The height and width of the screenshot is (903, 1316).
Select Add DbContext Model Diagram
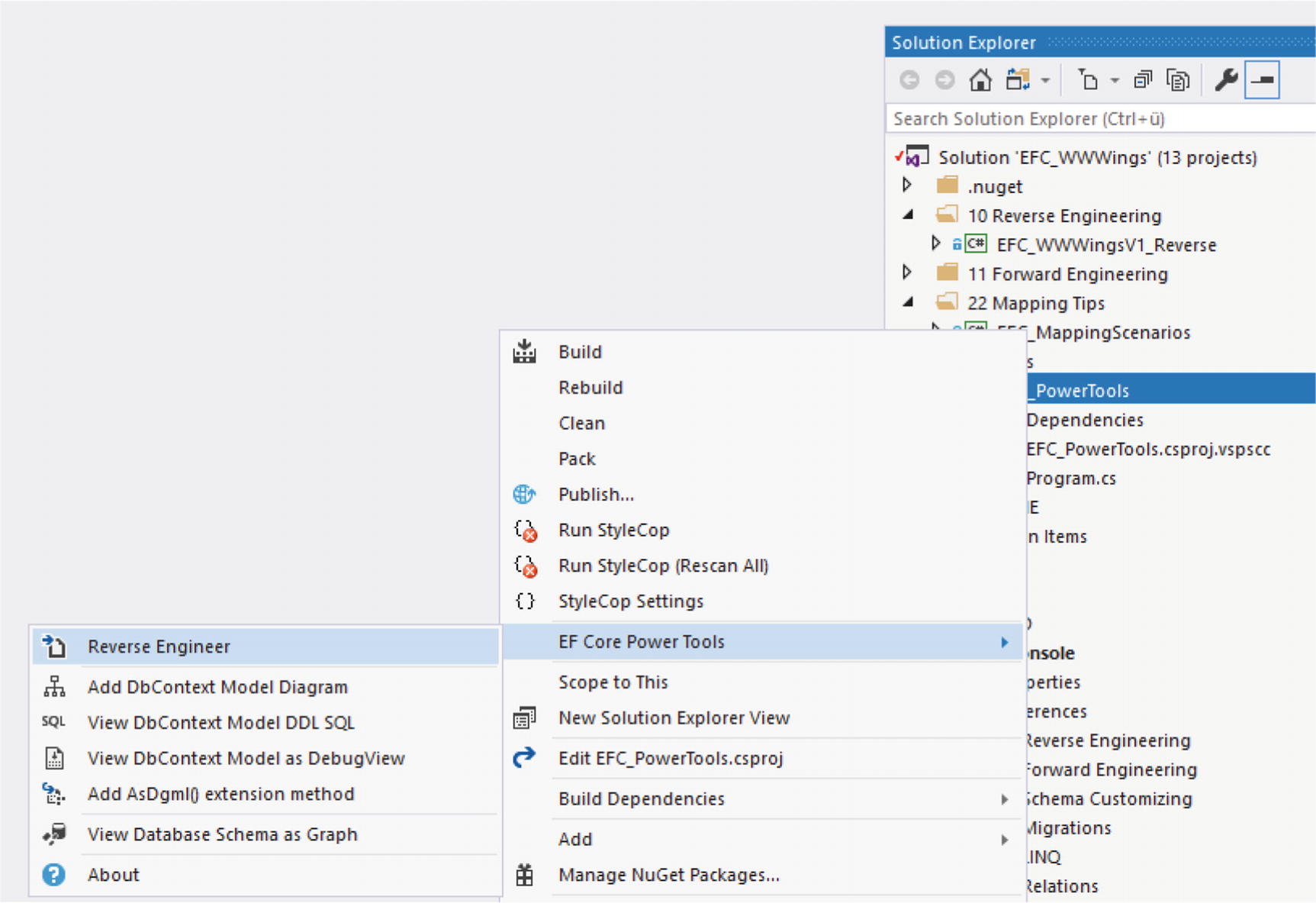217,687
